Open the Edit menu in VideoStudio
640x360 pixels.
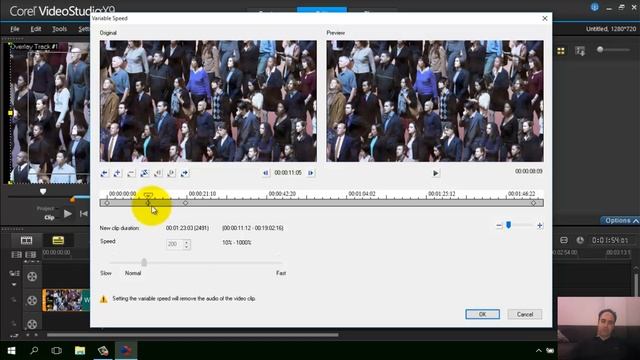tap(36, 29)
